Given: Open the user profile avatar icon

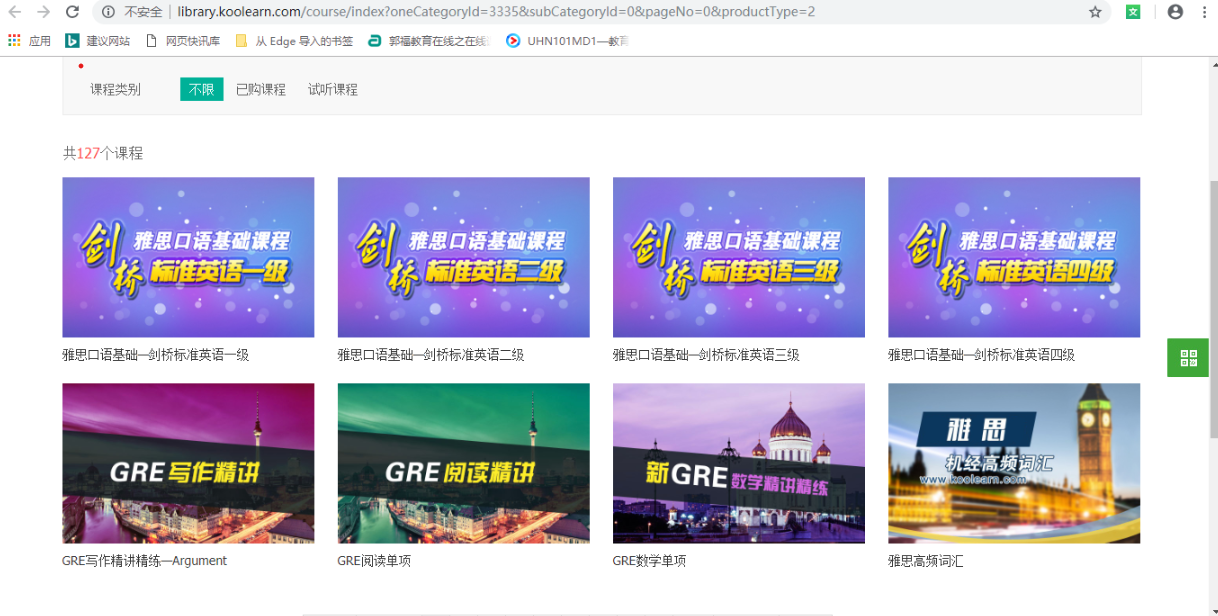Looking at the screenshot, I should click(1175, 12).
